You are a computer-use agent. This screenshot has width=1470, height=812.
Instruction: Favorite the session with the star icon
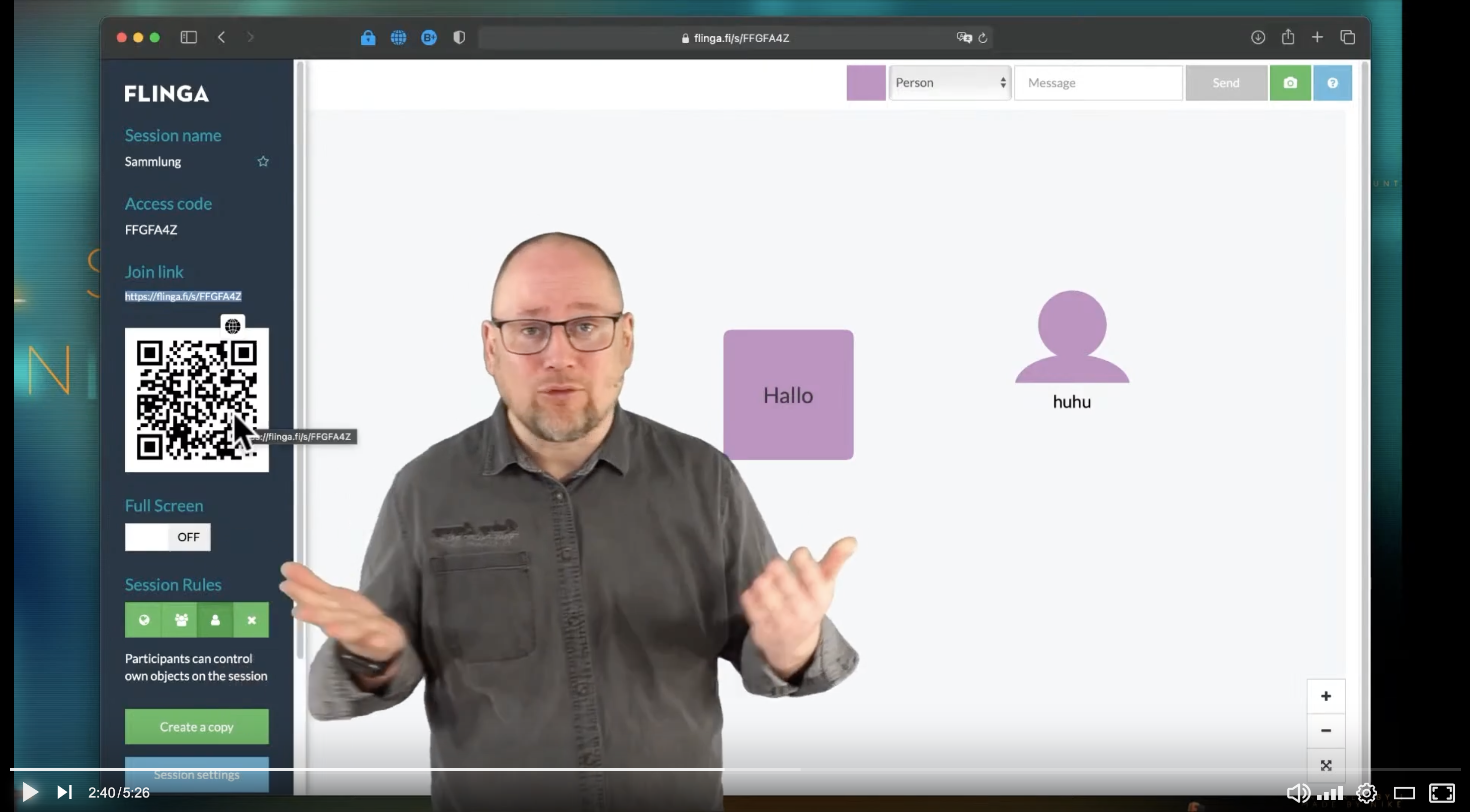pos(263,162)
